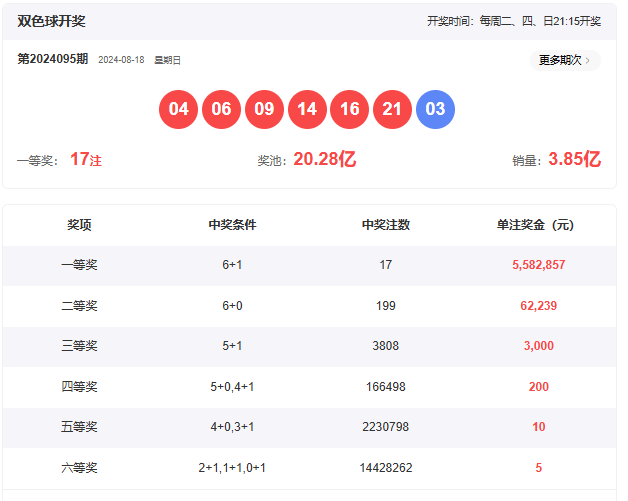Click the 双色球开奖 page title
The height and width of the screenshot is (501, 628).
(51, 21)
